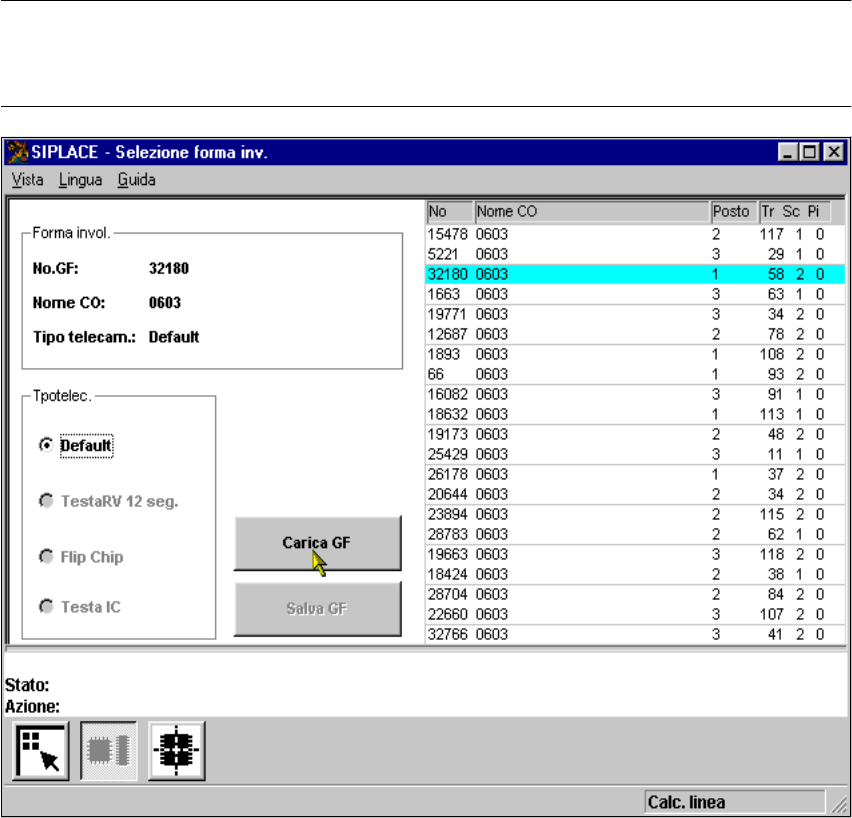Select row number 1663
This screenshot has width=852, height=818.
coord(635,295)
